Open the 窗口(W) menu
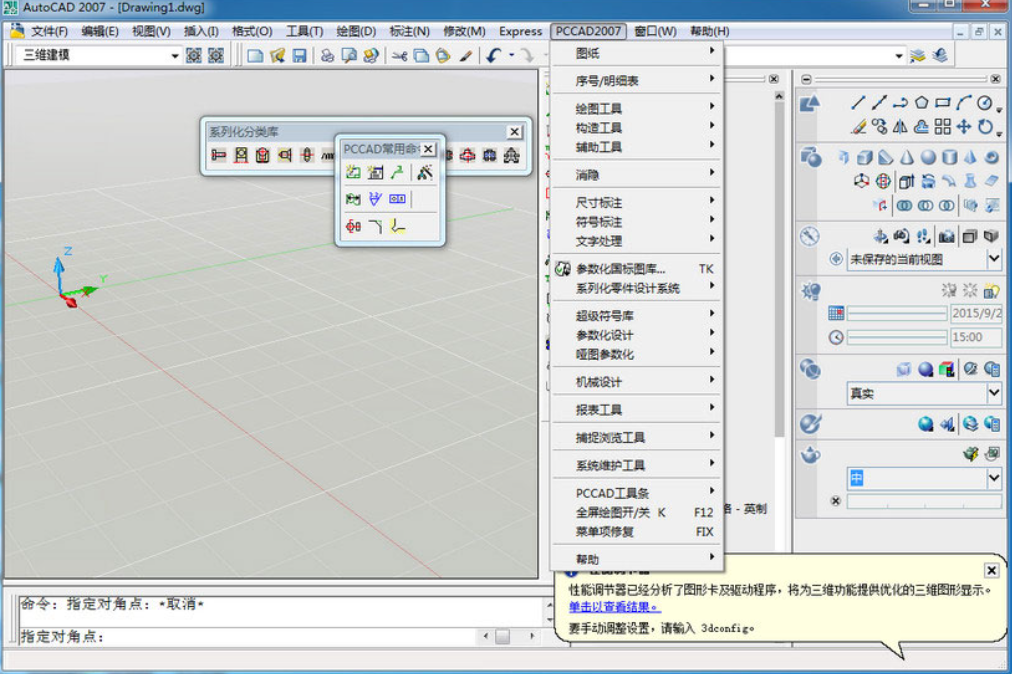Image resolution: width=1012 pixels, height=674 pixels. coord(655,31)
